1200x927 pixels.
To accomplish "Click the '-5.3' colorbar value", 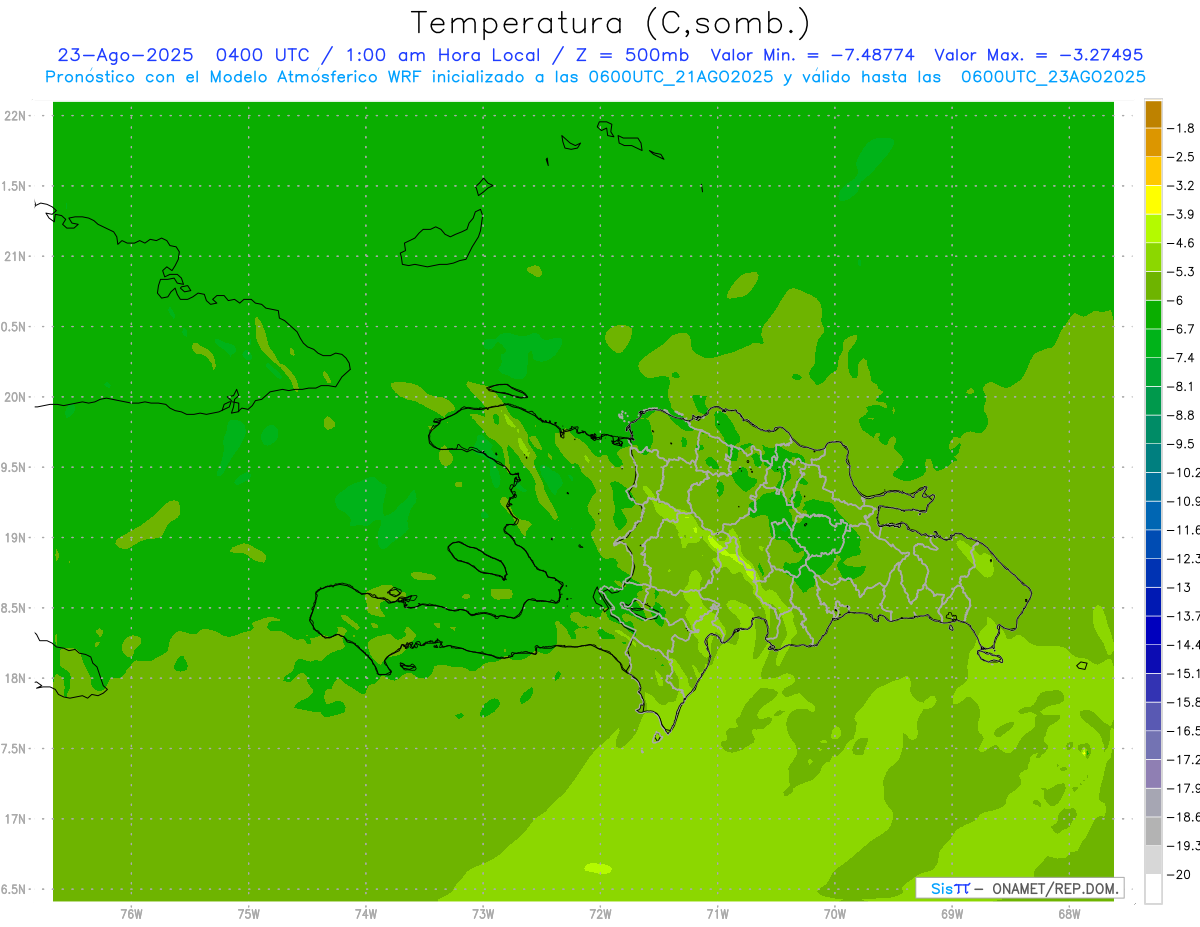I will (x=1183, y=272).
